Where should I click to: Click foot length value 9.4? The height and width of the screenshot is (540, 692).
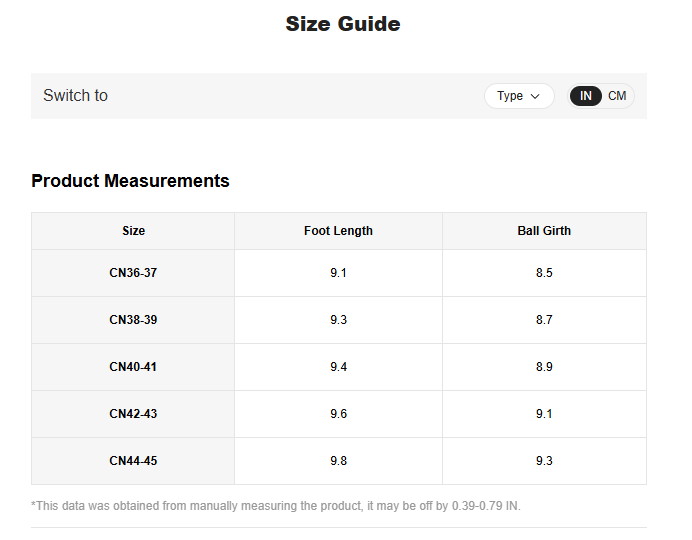point(338,367)
